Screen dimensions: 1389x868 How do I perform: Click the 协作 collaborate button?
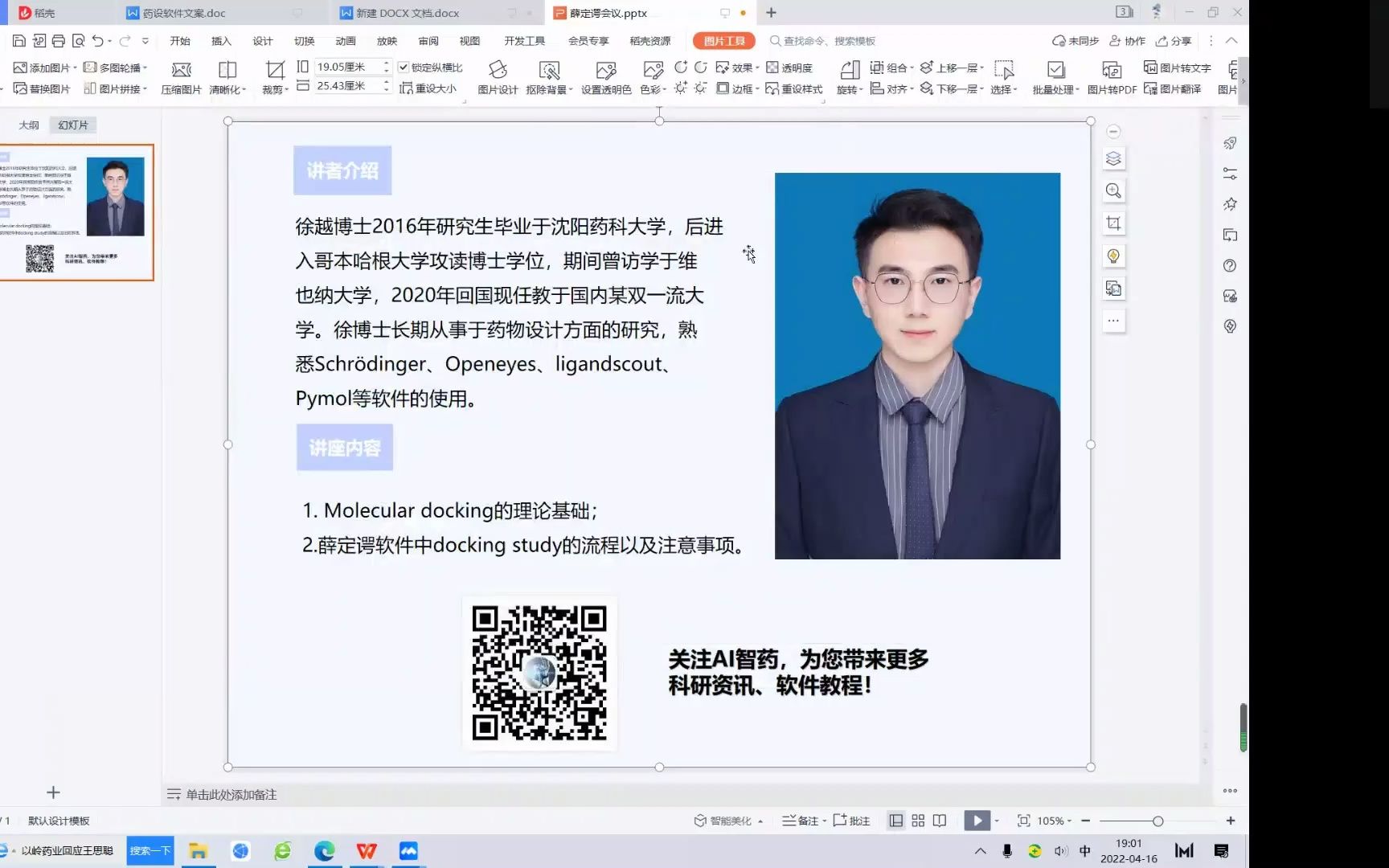pyautogui.click(x=1127, y=41)
